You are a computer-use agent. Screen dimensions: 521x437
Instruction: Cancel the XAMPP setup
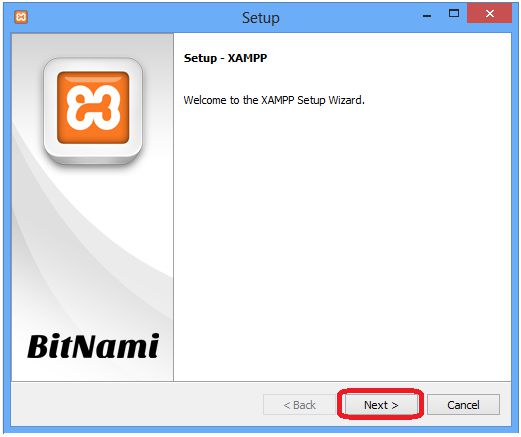[463, 405]
